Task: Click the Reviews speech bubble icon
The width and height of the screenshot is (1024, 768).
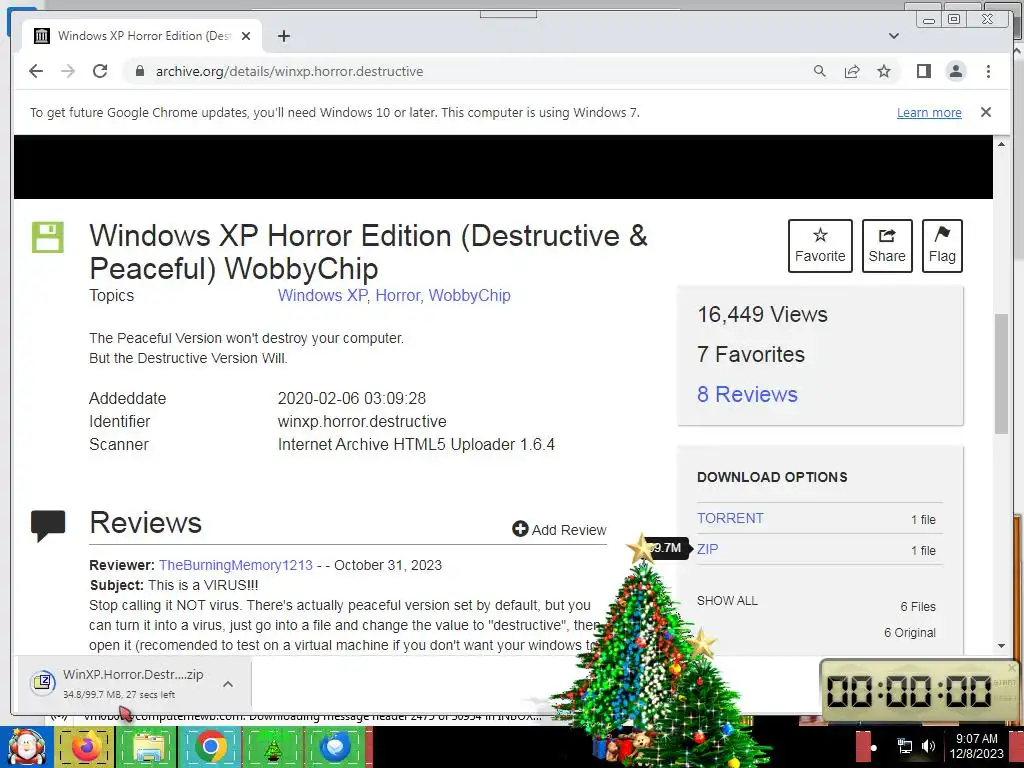Action: click(48, 525)
